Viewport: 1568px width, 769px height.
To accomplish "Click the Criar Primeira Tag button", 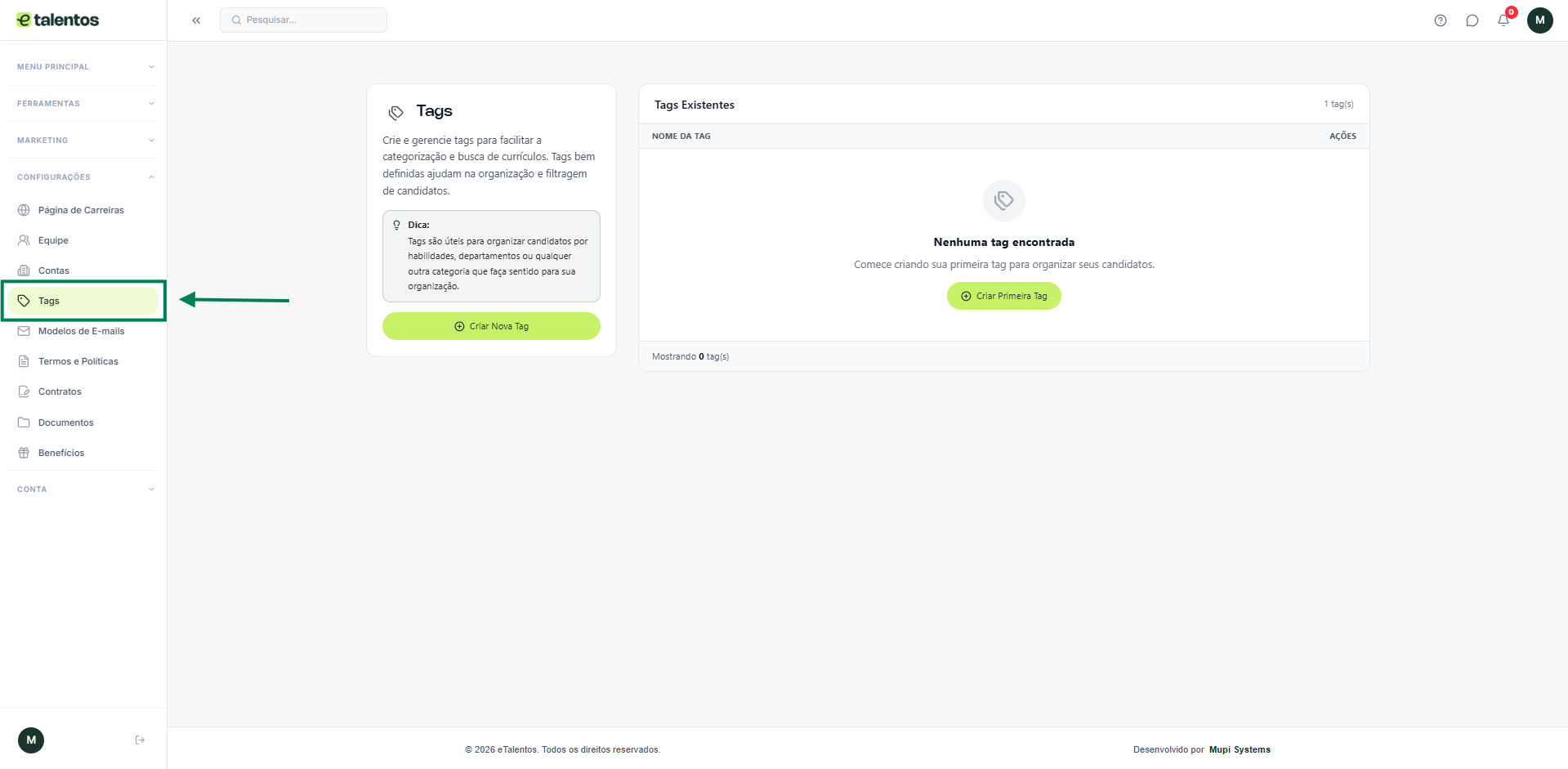I will coord(1003,296).
